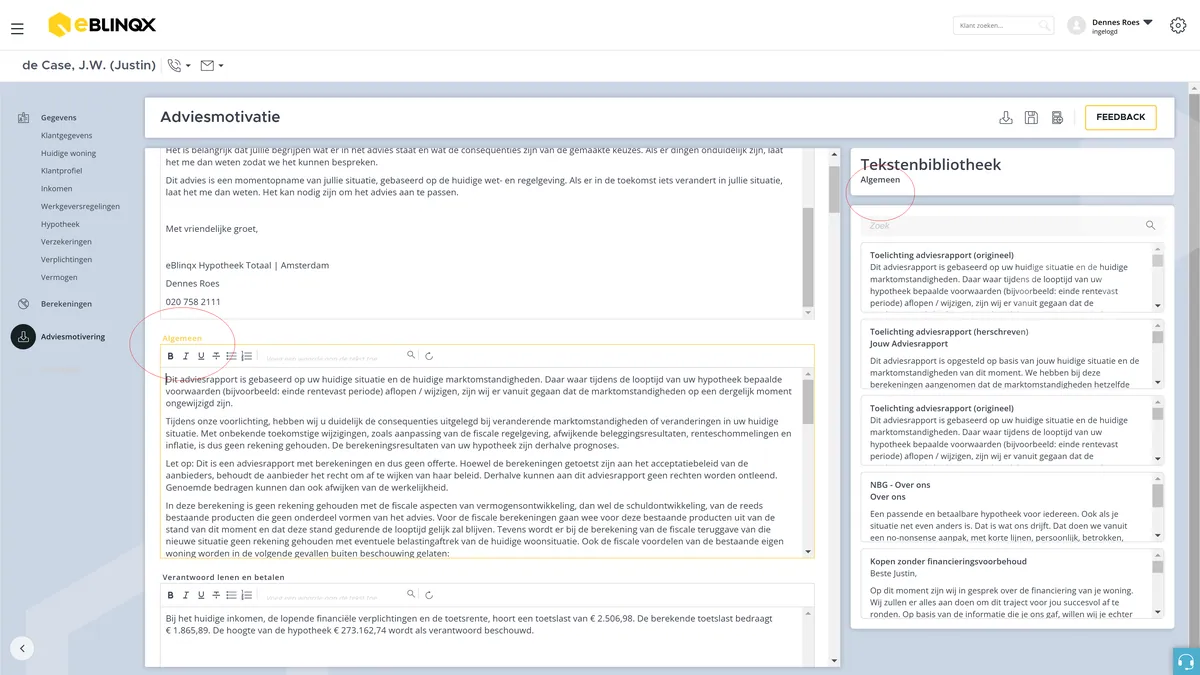This screenshot has width=1200, height=675.
Task: Click the refresh icon in Algemeen toolbar
Action: coord(429,356)
